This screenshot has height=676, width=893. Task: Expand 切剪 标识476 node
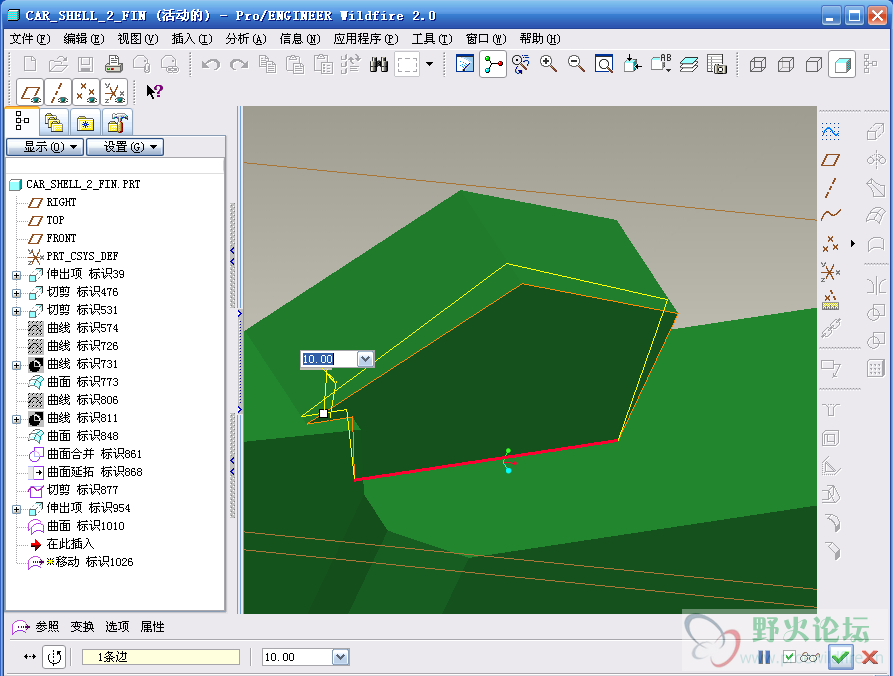17,293
